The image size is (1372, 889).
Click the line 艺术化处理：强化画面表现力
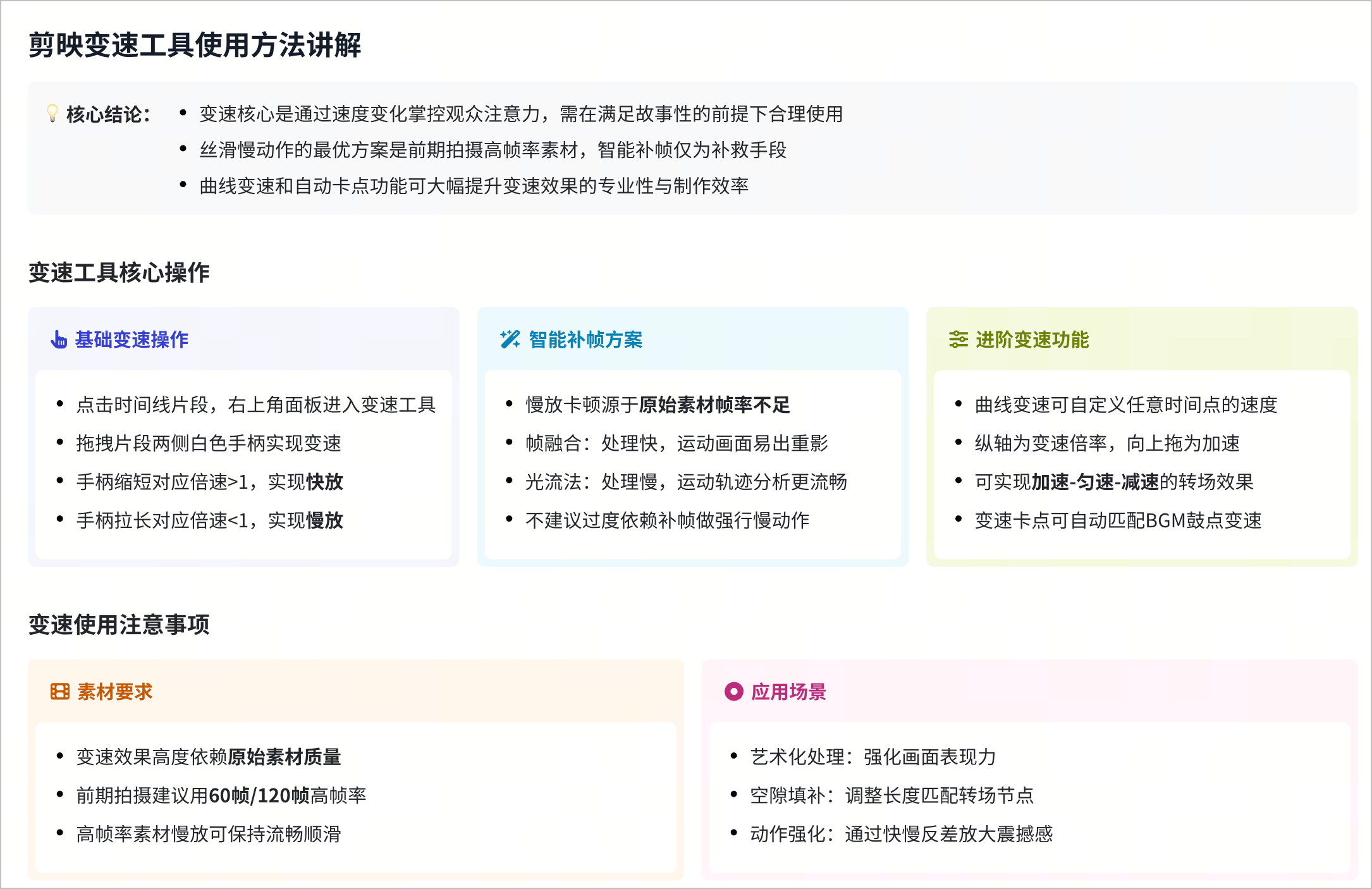pyautogui.click(x=873, y=757)
